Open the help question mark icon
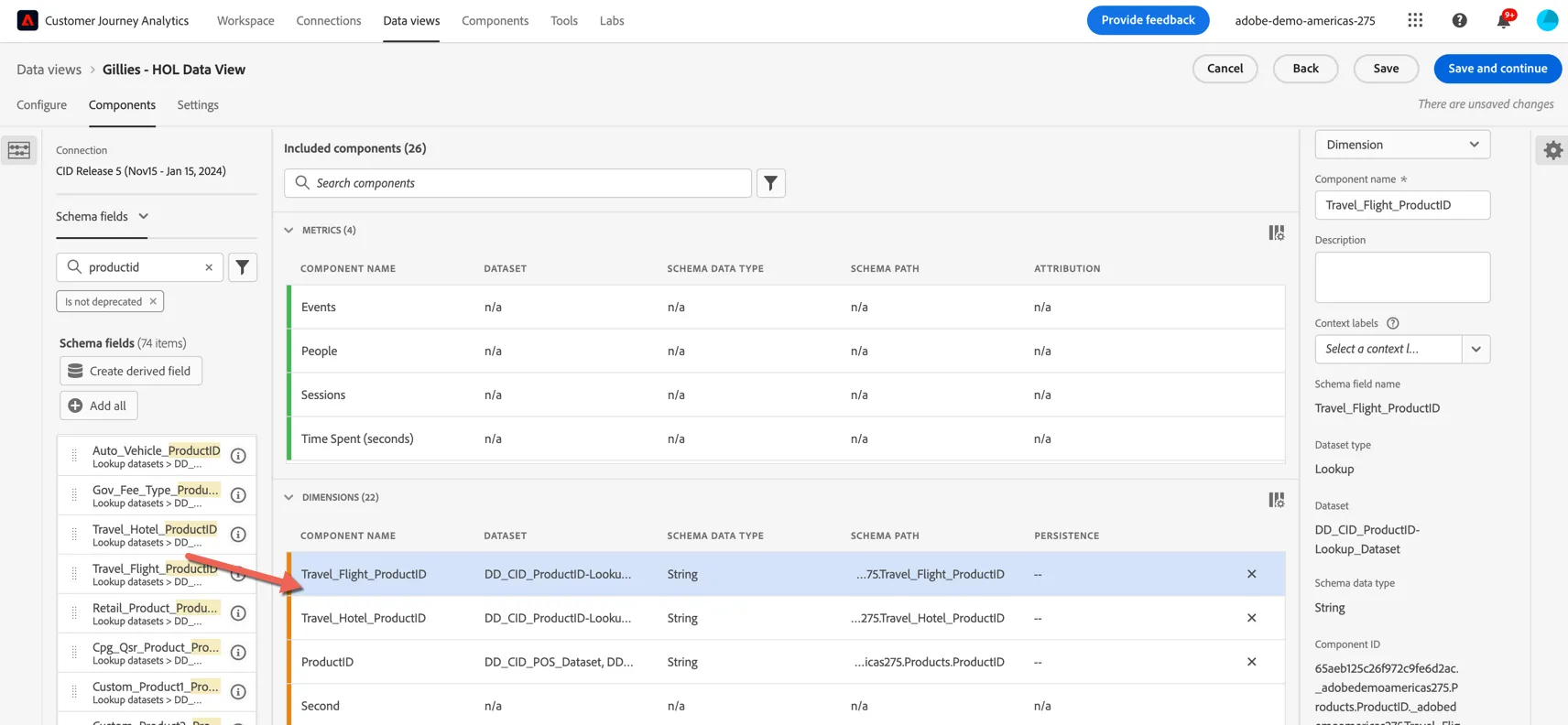The image size is (1568, 725). [x=1460, y=20]
